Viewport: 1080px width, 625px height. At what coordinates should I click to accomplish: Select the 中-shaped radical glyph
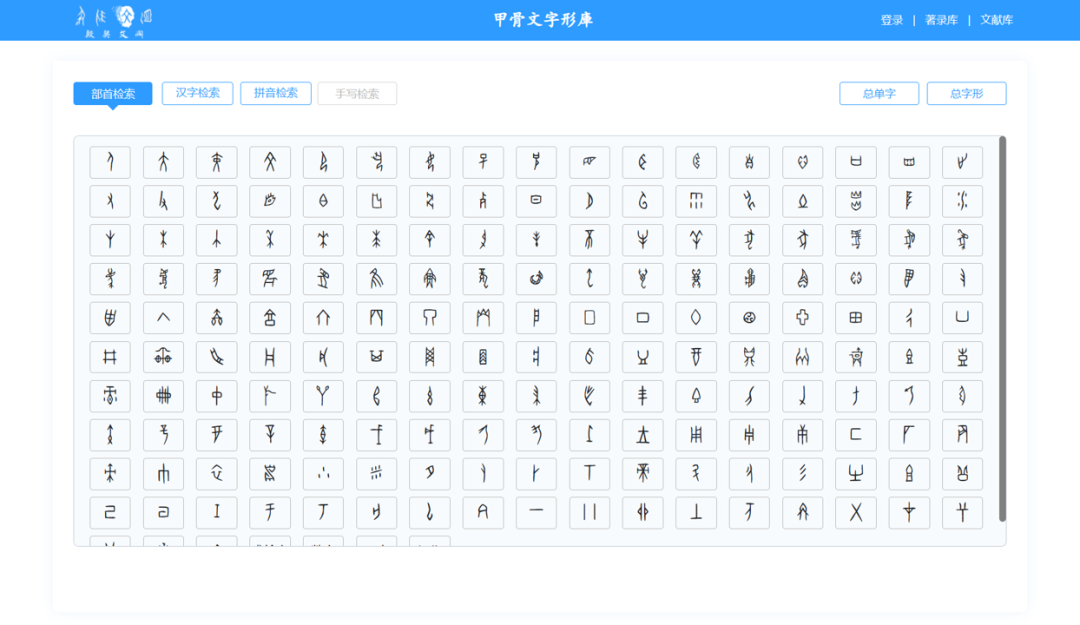click(x=216, y=396)
